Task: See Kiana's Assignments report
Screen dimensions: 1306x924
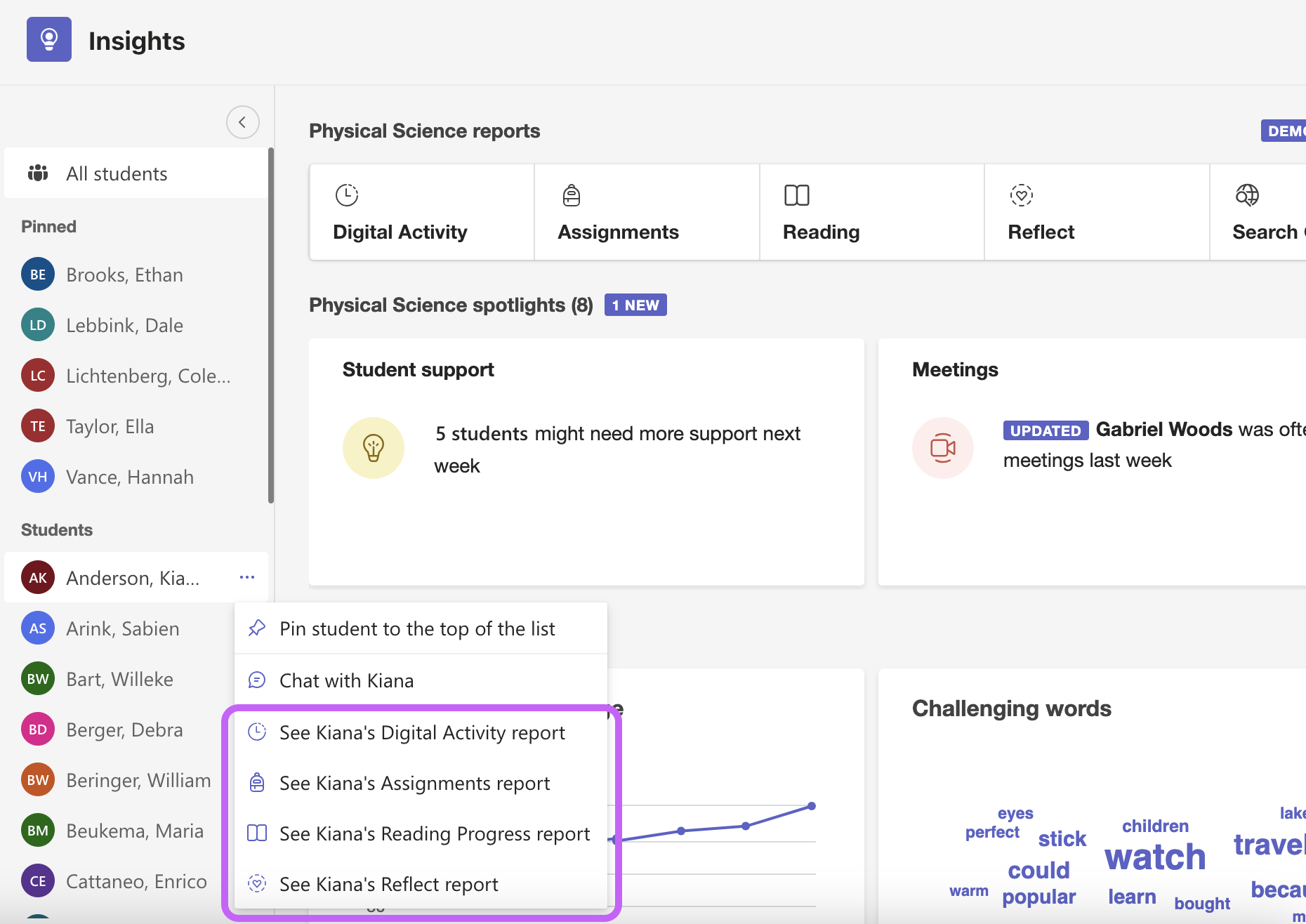Action: coord(414,783)
